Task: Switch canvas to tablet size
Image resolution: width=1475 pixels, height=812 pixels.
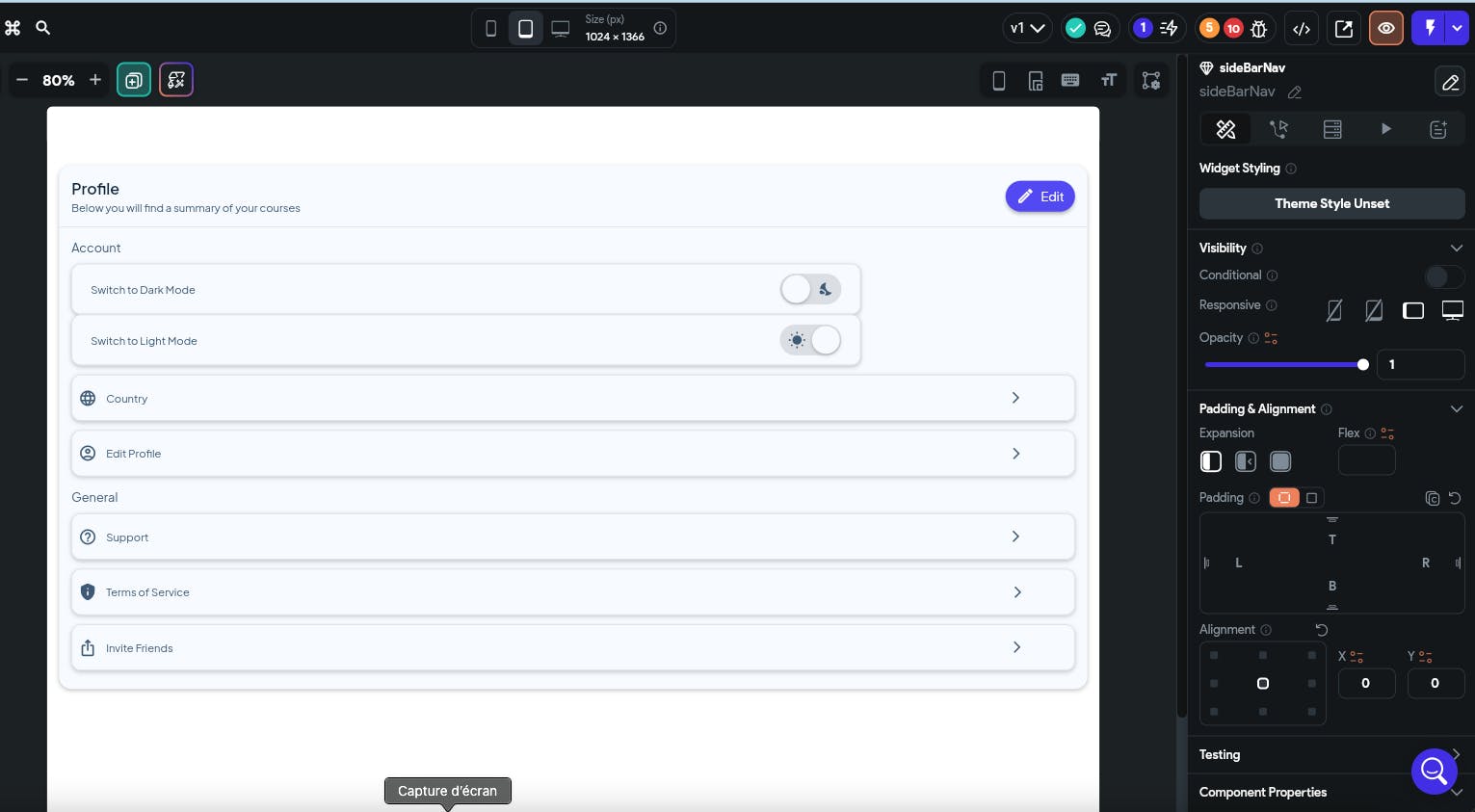Action: [x=525, y=29]
